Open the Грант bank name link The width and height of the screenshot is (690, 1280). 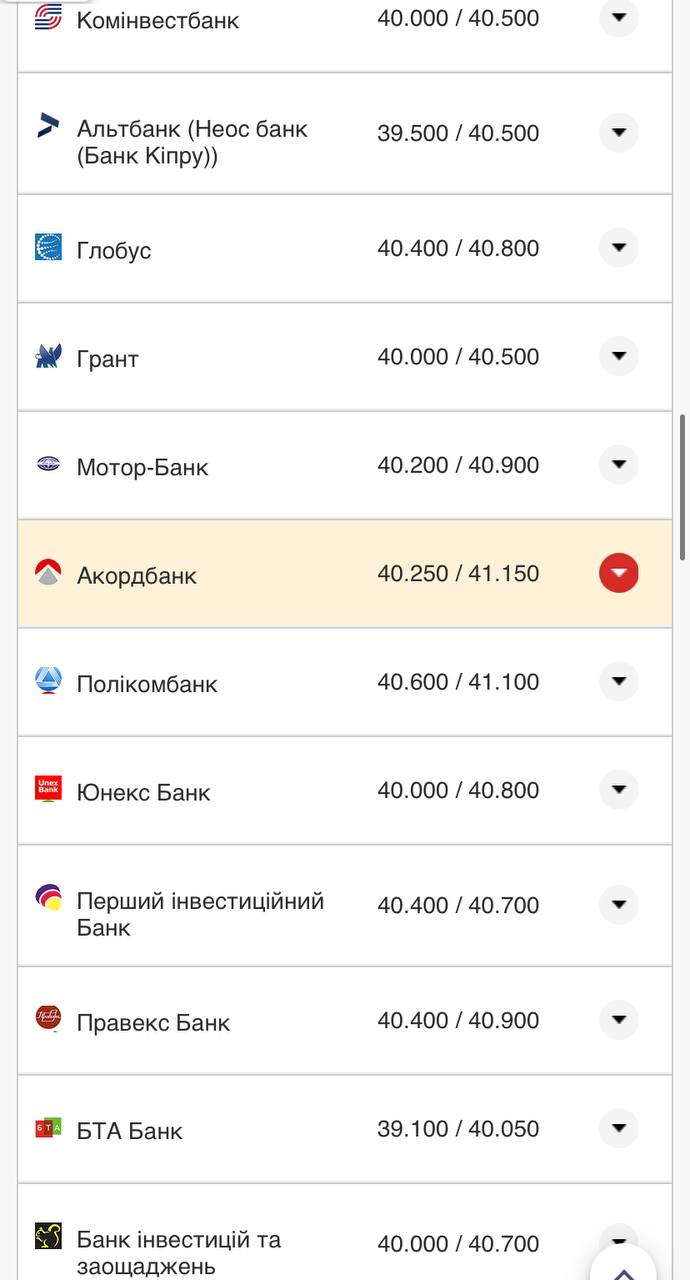tap(107, 359)
